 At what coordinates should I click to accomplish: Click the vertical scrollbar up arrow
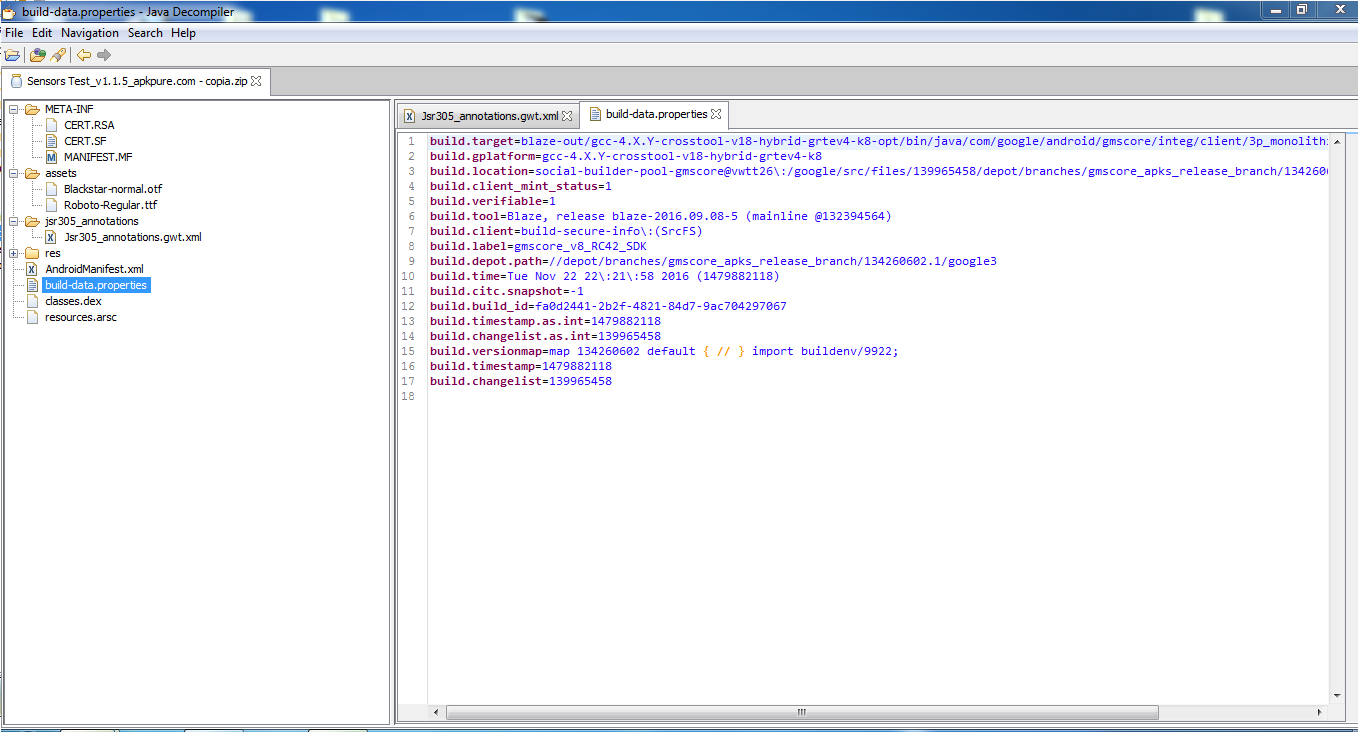[x=1337, y=141]
